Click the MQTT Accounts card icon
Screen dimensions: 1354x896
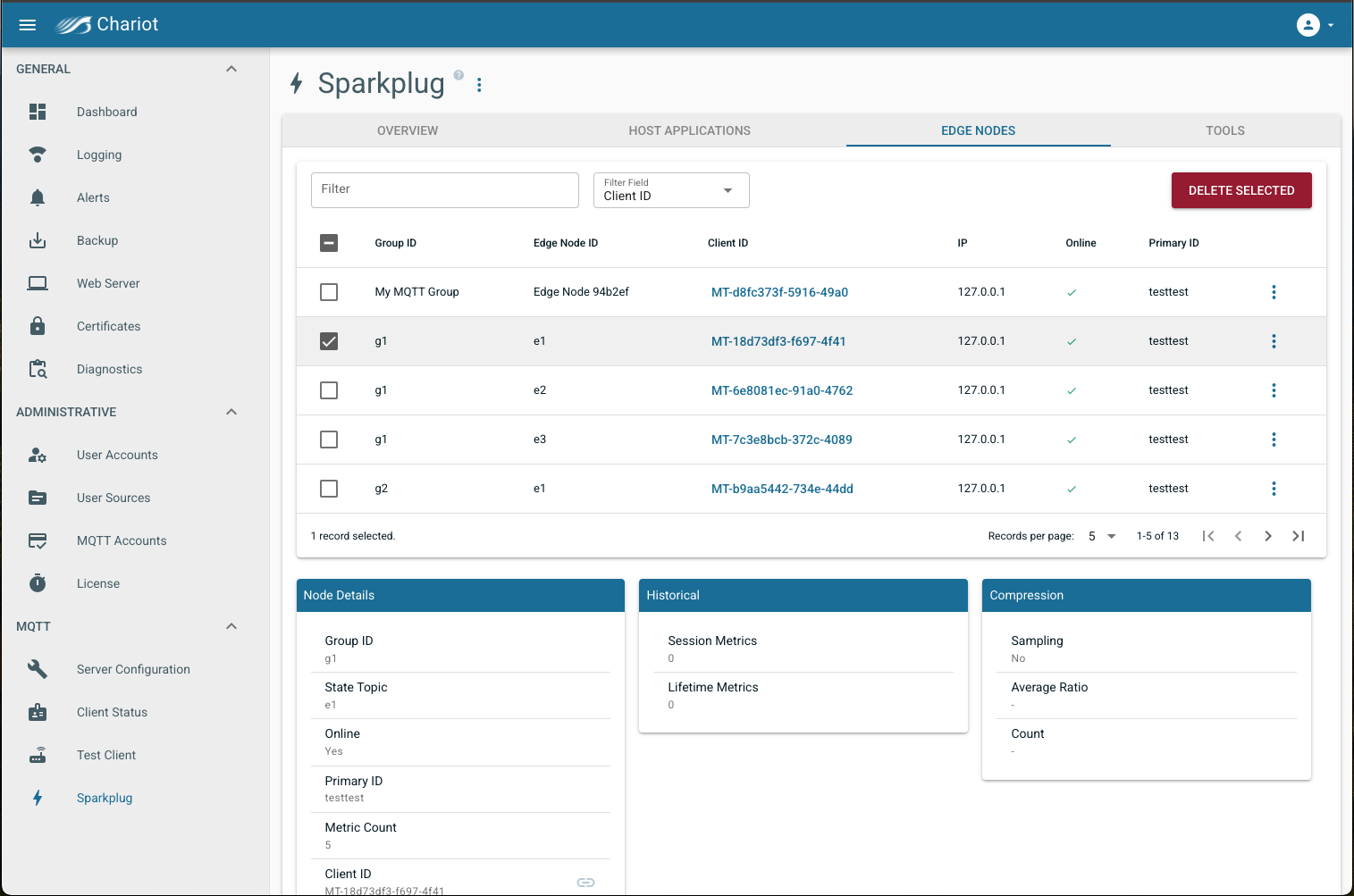tap(38, 540)
